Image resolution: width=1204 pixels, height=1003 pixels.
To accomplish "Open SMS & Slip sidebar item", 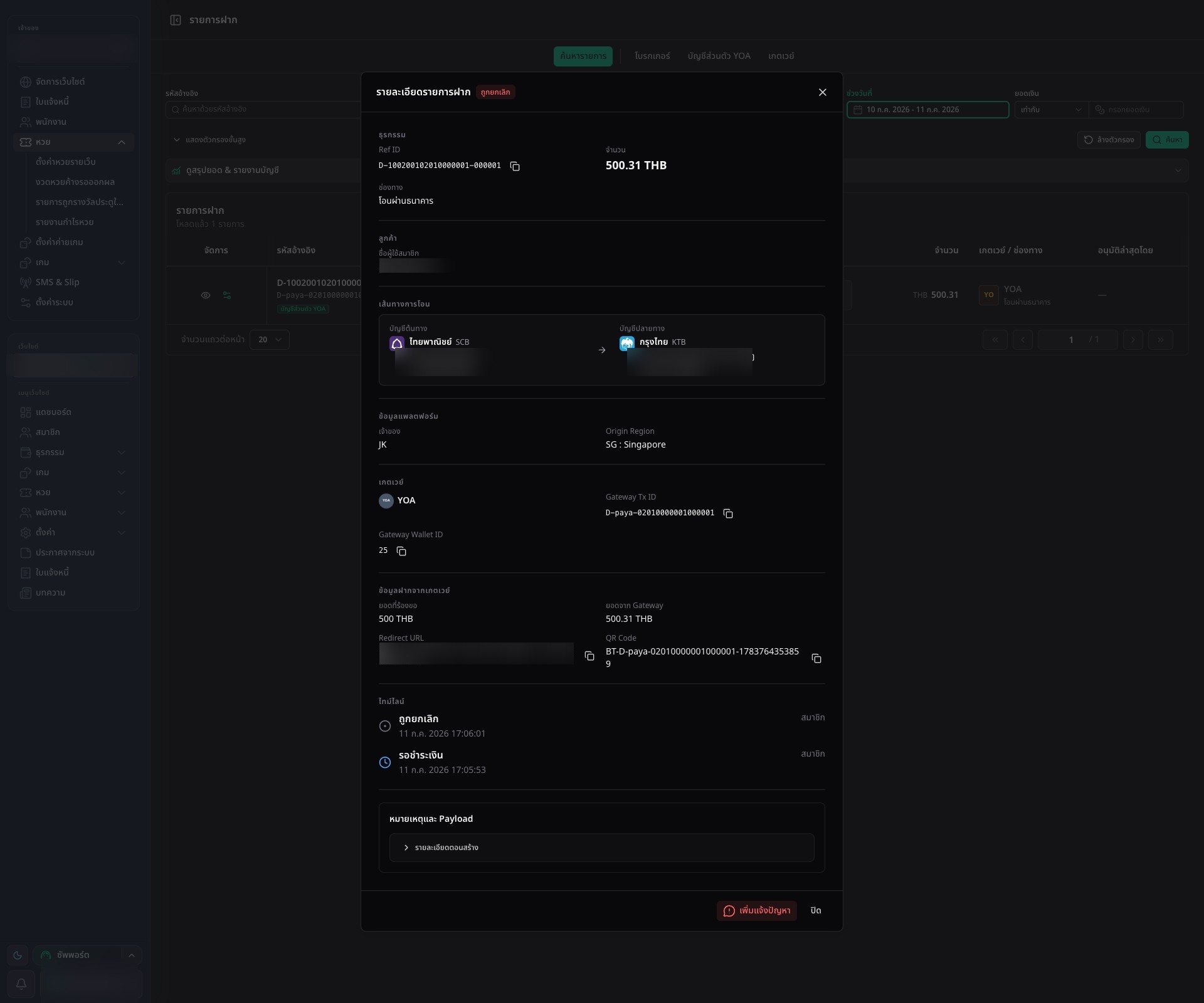I will click(x=73, y=282).
